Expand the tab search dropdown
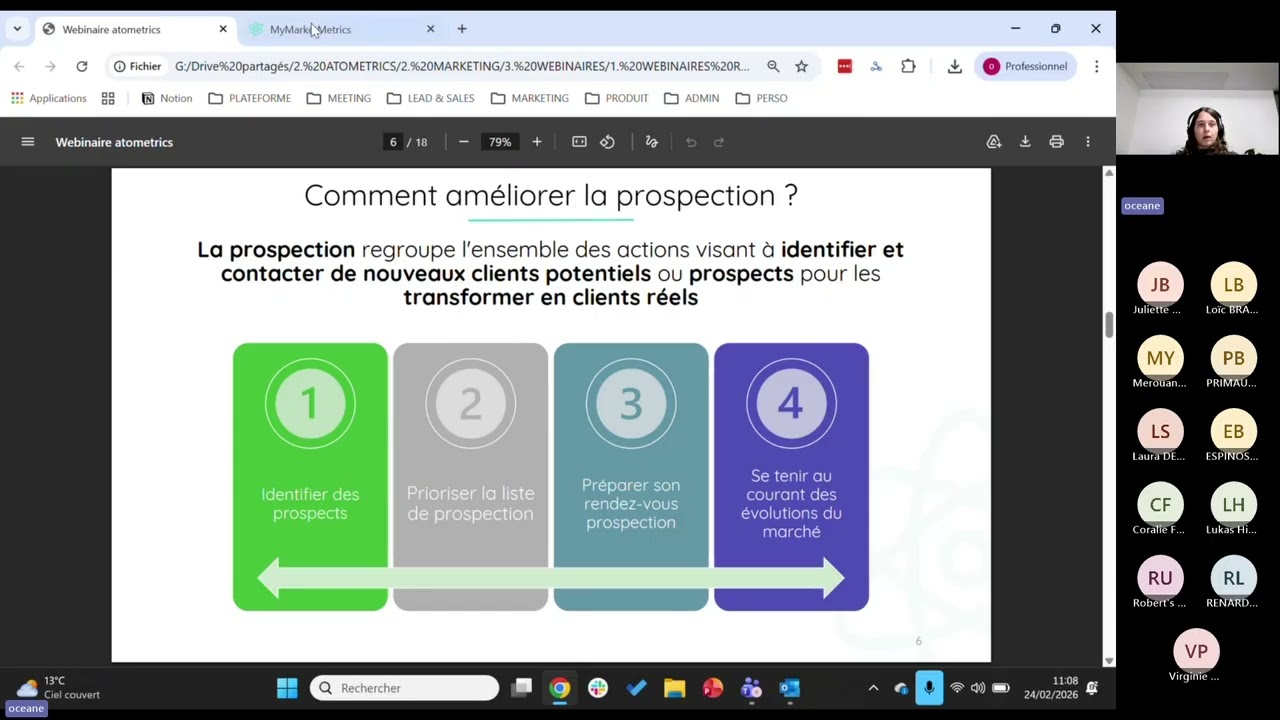Viewport: 1280px width, 720px height. pyautogui.click(x=17, y=29)
